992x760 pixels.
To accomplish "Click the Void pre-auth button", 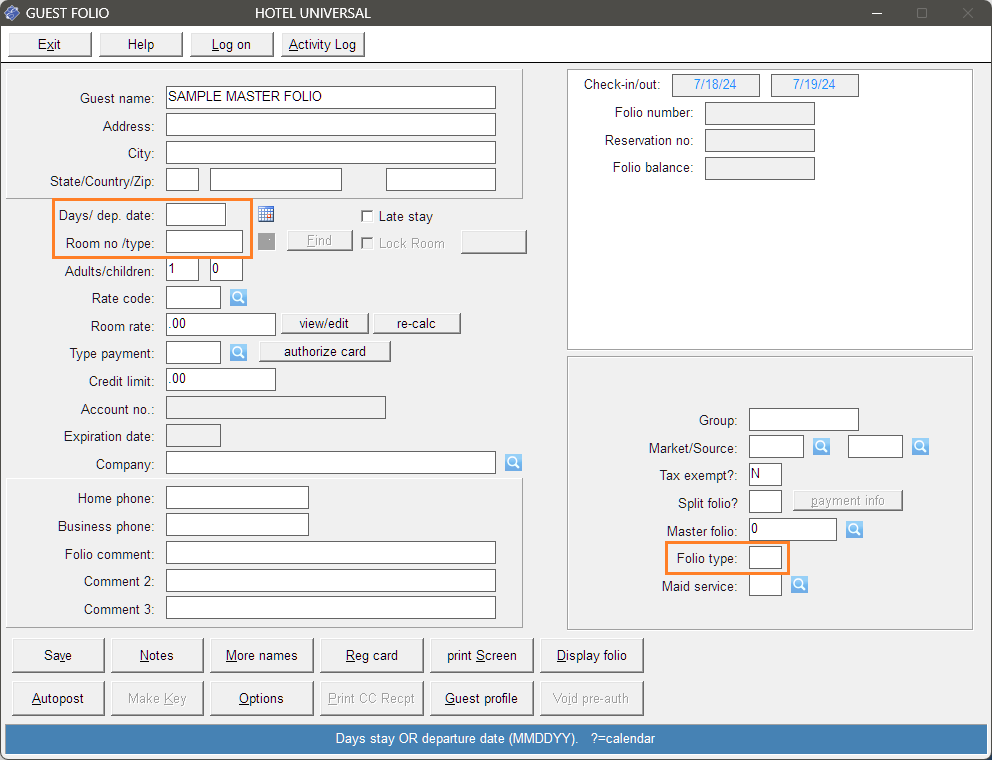I will 592,699.
